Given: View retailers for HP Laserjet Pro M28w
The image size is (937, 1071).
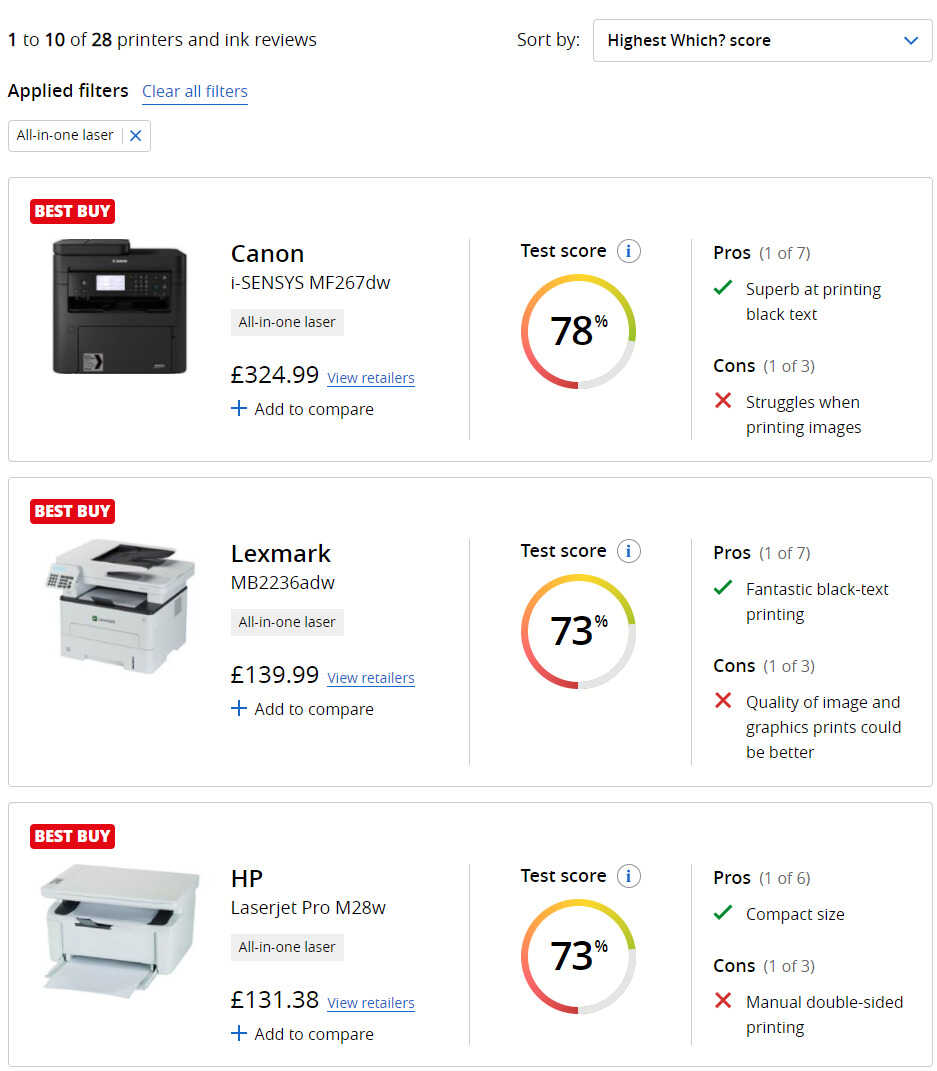Looking at the screenshot, I should point(371,1003).
